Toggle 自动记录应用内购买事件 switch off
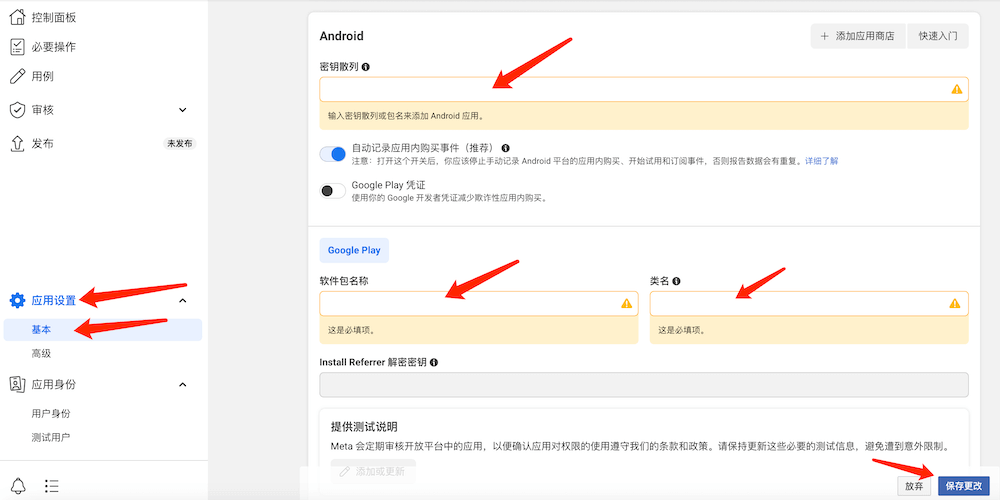1000x500 pixels. [x=332, y=154]
